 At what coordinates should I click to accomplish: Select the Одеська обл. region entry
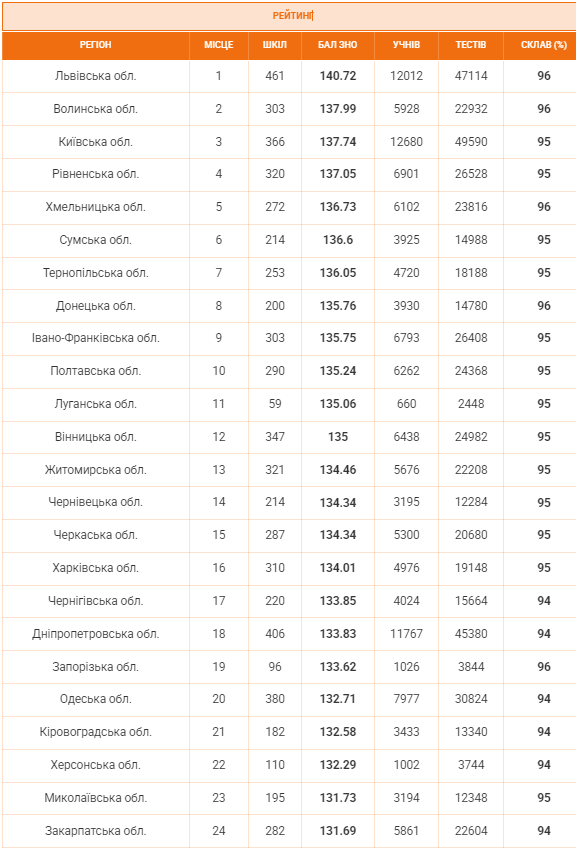[x=95, y=699]
